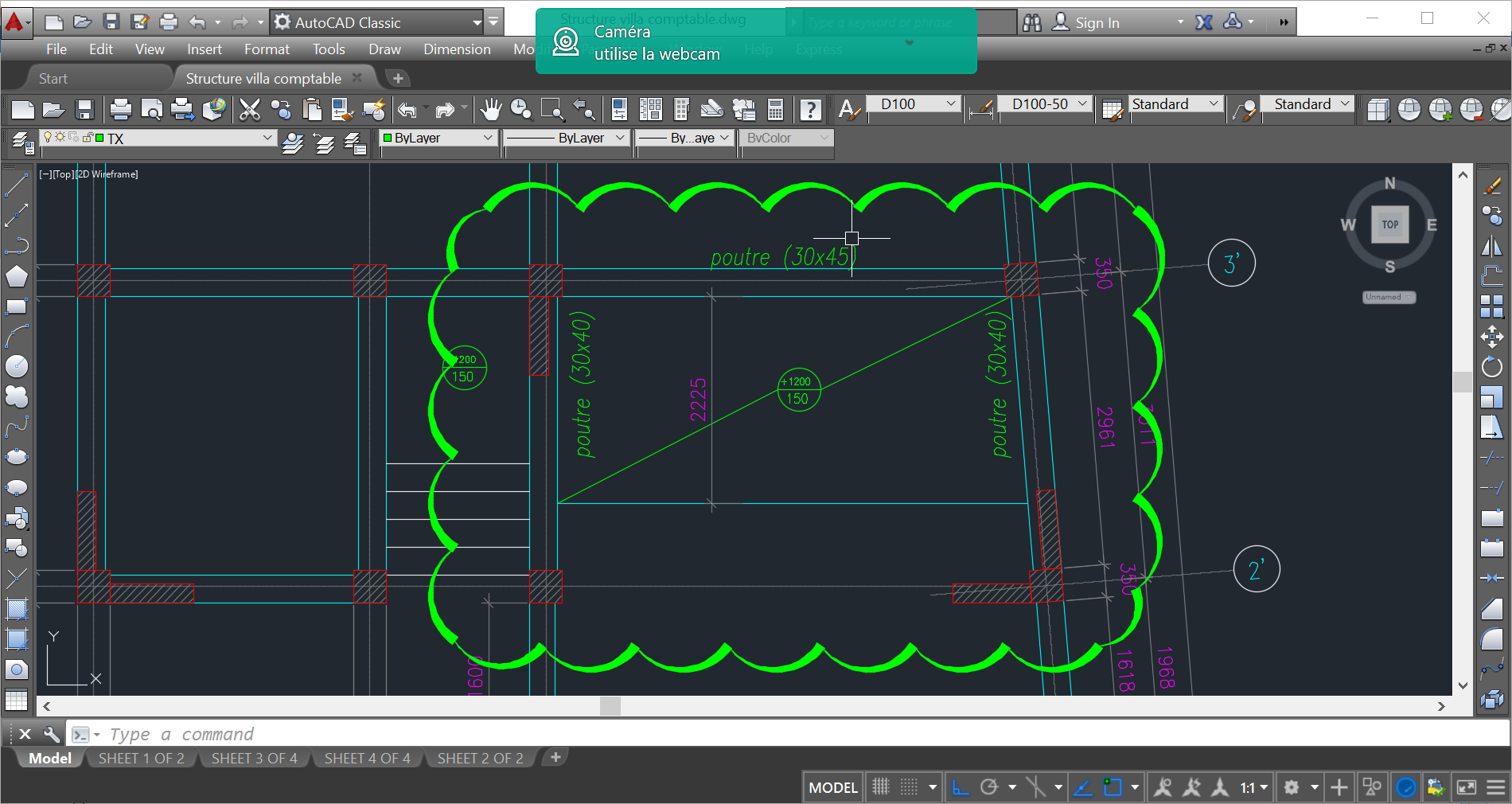Viewport: 1512px width, 804px height.
Task: Open the Draw menu
Action: pos(384,49)
